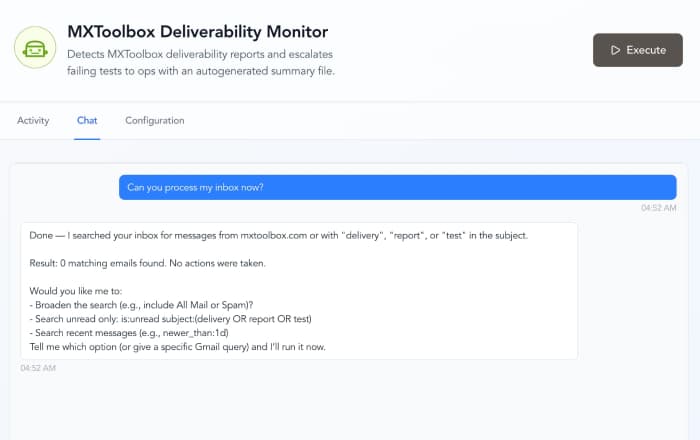Click the timestamp below the blue user message
Viewport: 700px width, 440px height.
pyautogui.click(x=658, y=208)
